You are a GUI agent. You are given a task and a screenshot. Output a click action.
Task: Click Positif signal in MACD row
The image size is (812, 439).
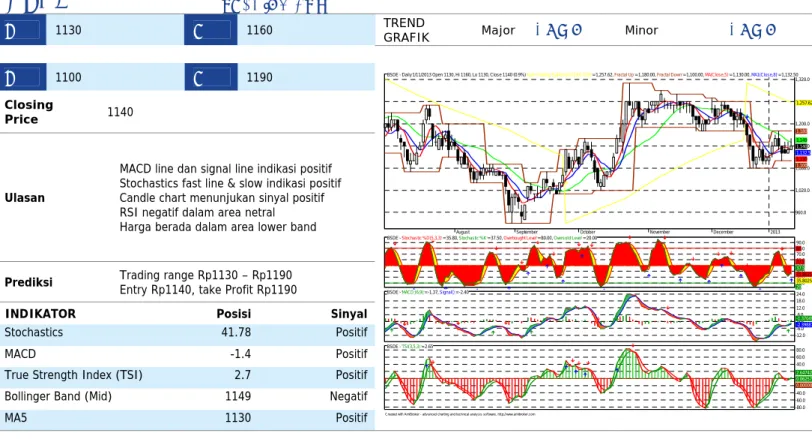pyautogui.click(x=352, y=354)
